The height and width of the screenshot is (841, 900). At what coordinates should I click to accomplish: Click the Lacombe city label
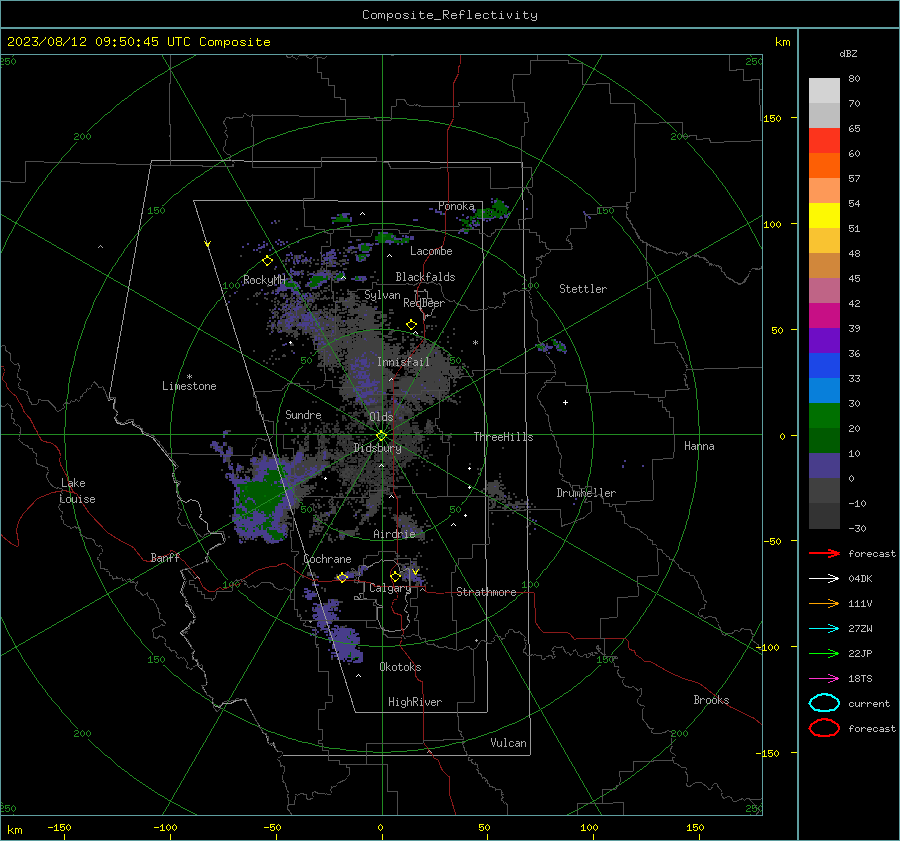point(431,251)
